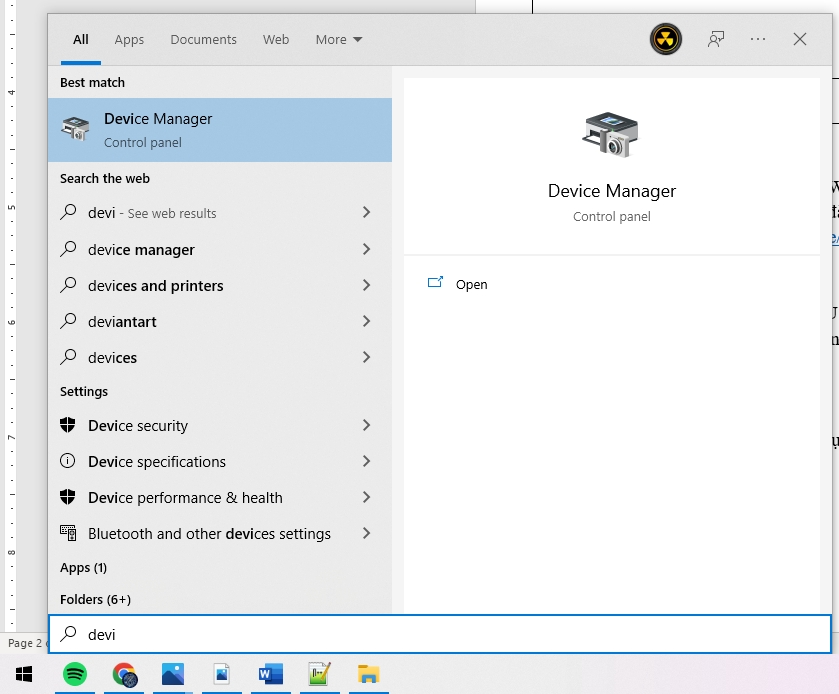Expand the More filter dropdown

tap(339, 40)
